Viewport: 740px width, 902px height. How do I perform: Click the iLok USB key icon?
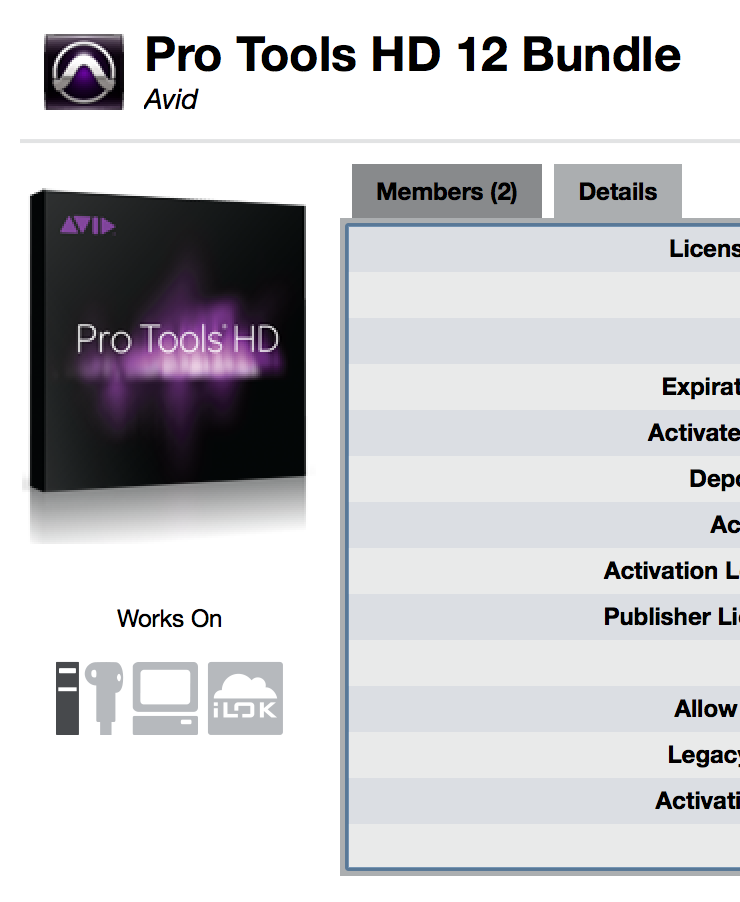pos(105,698)
